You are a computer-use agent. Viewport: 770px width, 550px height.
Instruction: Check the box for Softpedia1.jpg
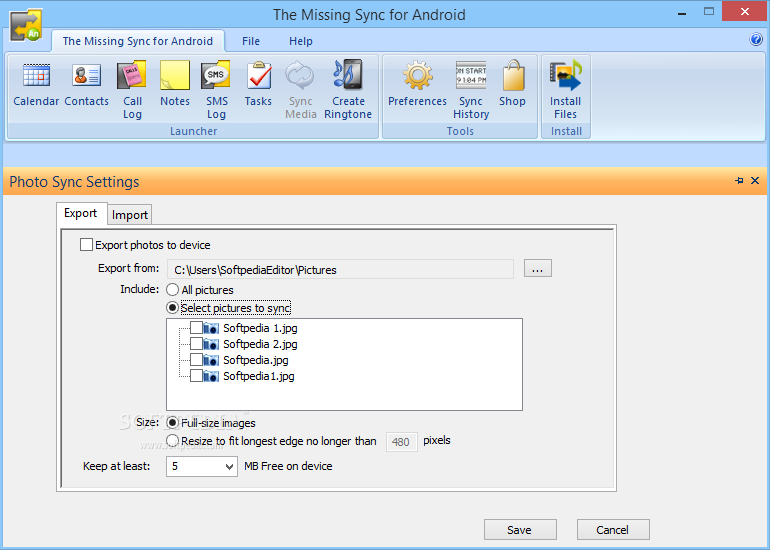(x=196, y=376)
